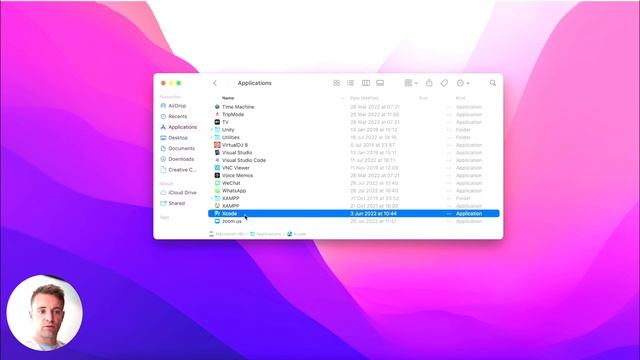Switch Finder to gallery view
Viewport: 640px width, 360px height.
[380, 83]
